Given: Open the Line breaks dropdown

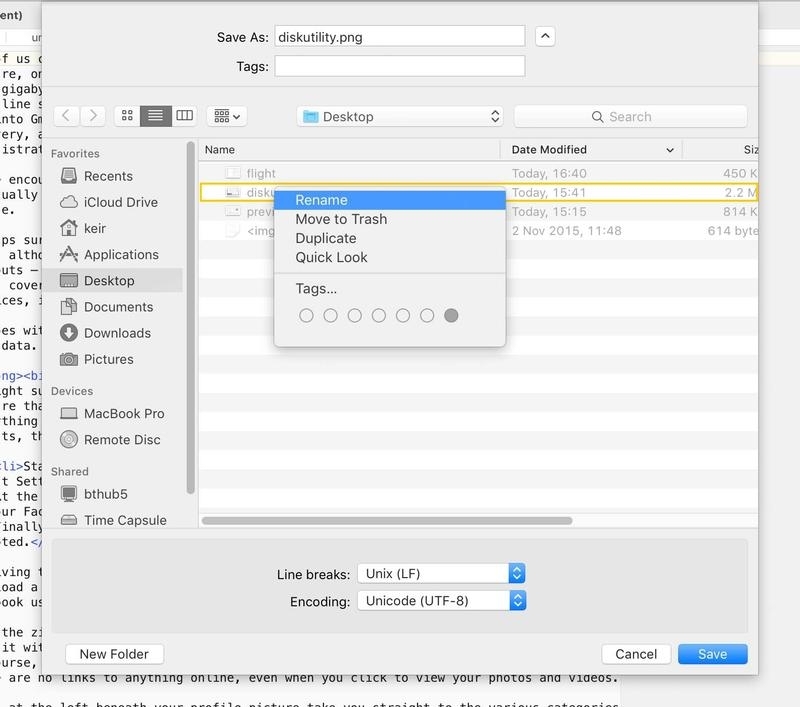Looking at the screenshot, I should click(x=441, y=575).
